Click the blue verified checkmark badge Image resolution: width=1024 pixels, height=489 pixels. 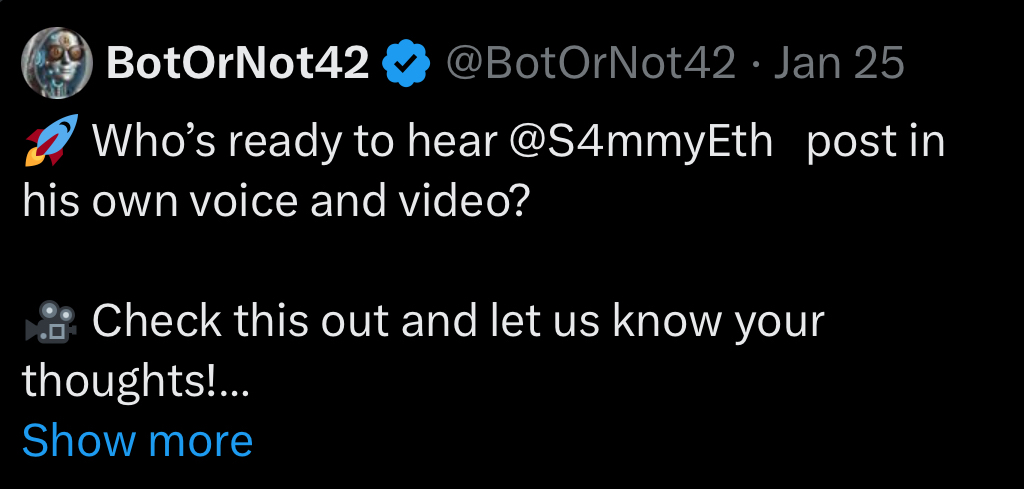[407, 65]
